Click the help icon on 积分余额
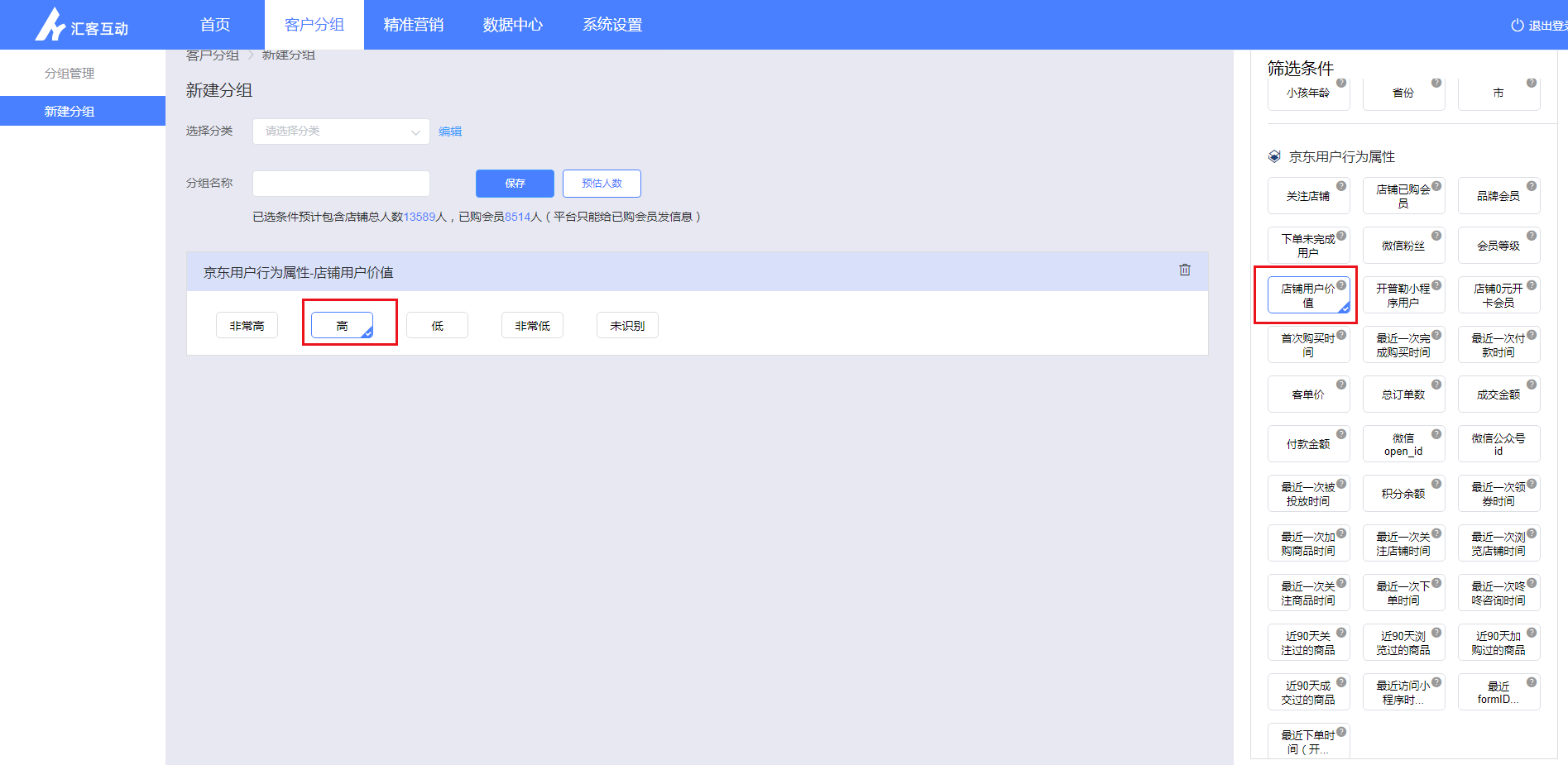Image resolution: width=1568 pixels, height=765 pixels. click(1436, 484)
